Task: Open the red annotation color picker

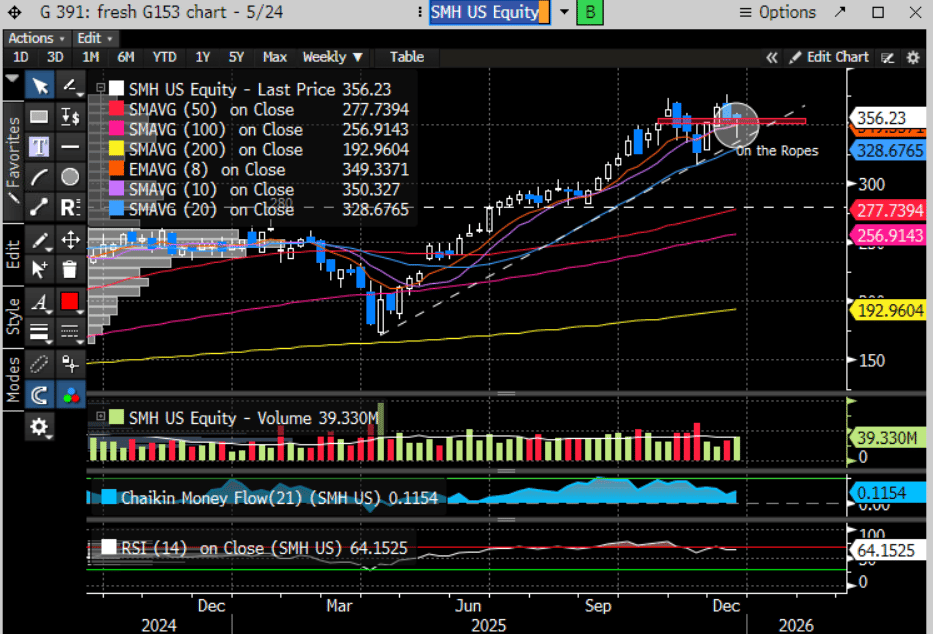Action: [71, 302]
